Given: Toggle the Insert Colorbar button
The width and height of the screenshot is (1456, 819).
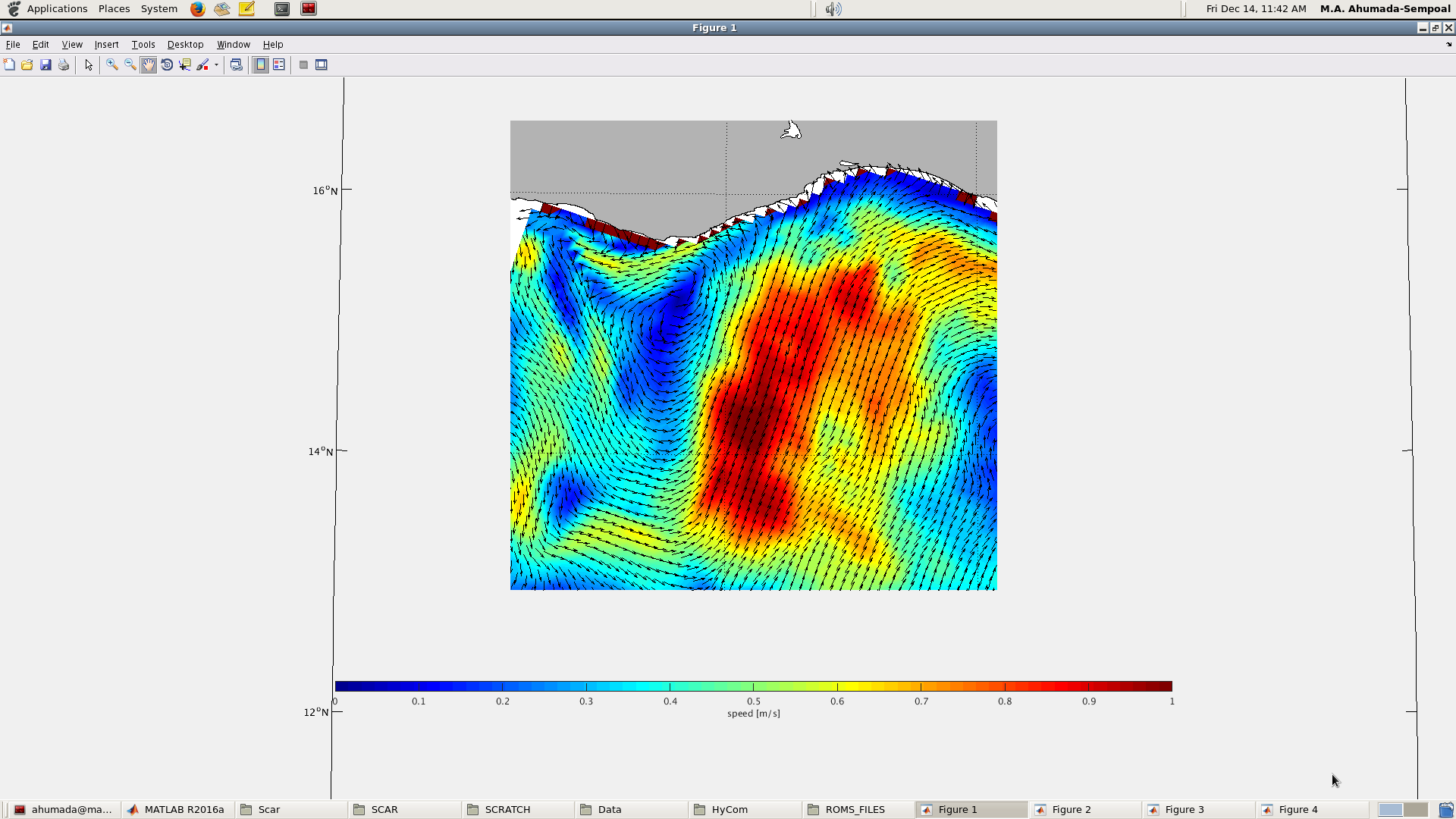Looking at the screenshot, I should pyautogui.click(x=260, y=65).
